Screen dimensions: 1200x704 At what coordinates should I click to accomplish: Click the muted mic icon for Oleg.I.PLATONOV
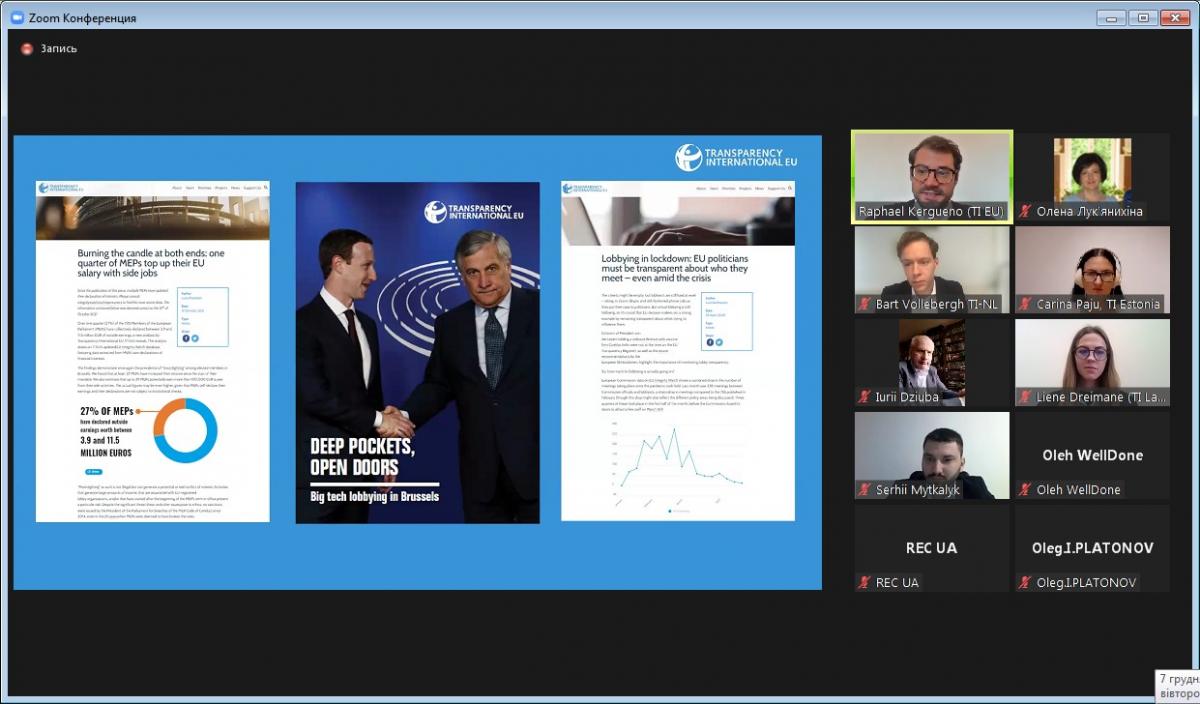tap(1025, 582)
